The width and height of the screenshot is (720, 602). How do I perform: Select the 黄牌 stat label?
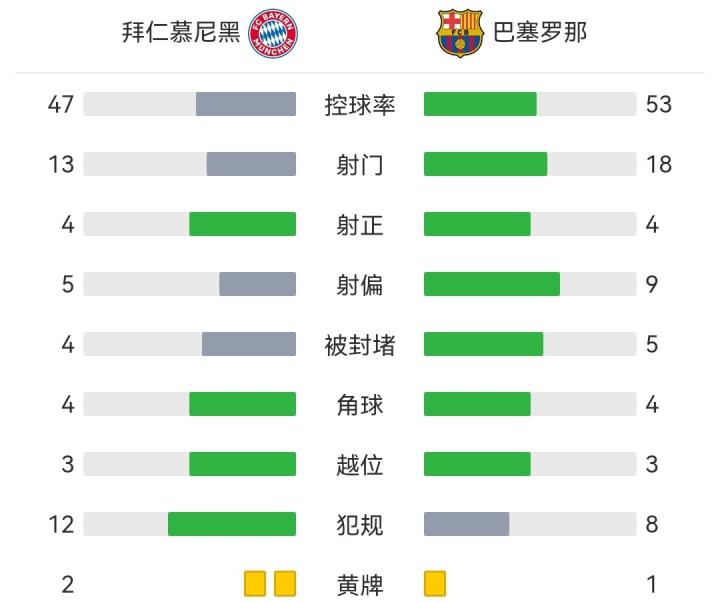point(360,584)
